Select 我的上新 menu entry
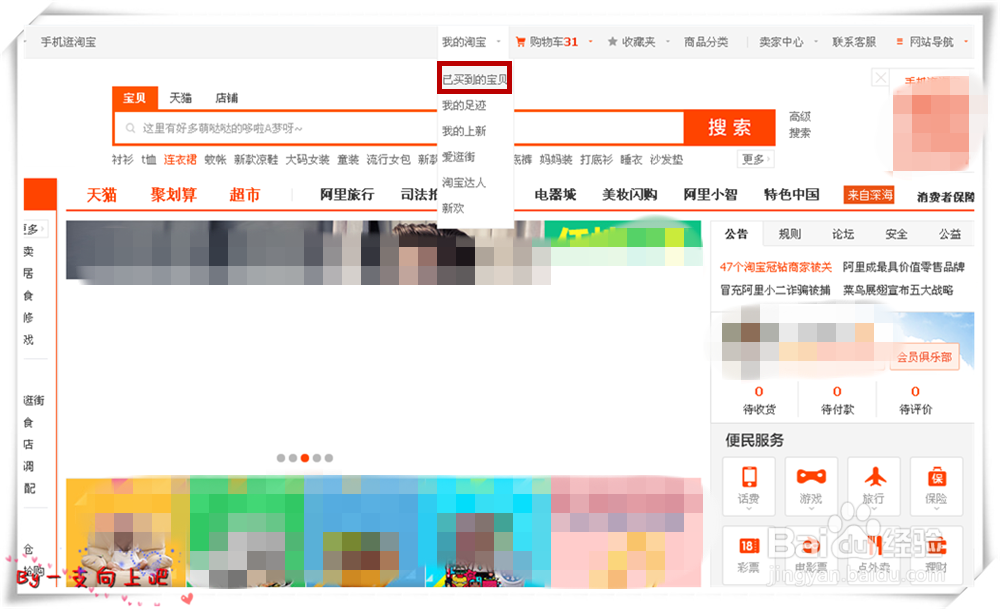 pyautogui.click(x=464, y=131)
